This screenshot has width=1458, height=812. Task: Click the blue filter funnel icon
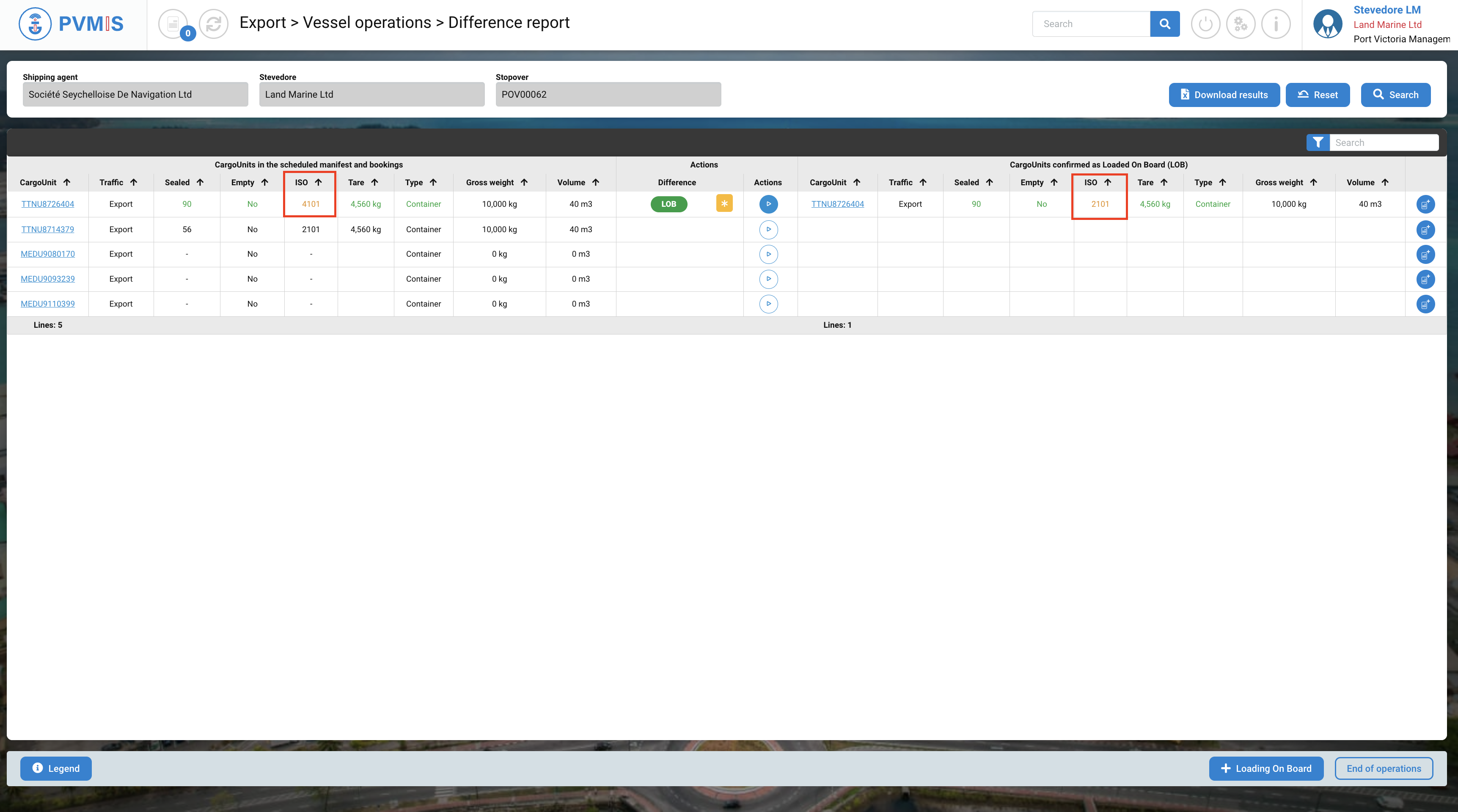[x=1318, y=143]
